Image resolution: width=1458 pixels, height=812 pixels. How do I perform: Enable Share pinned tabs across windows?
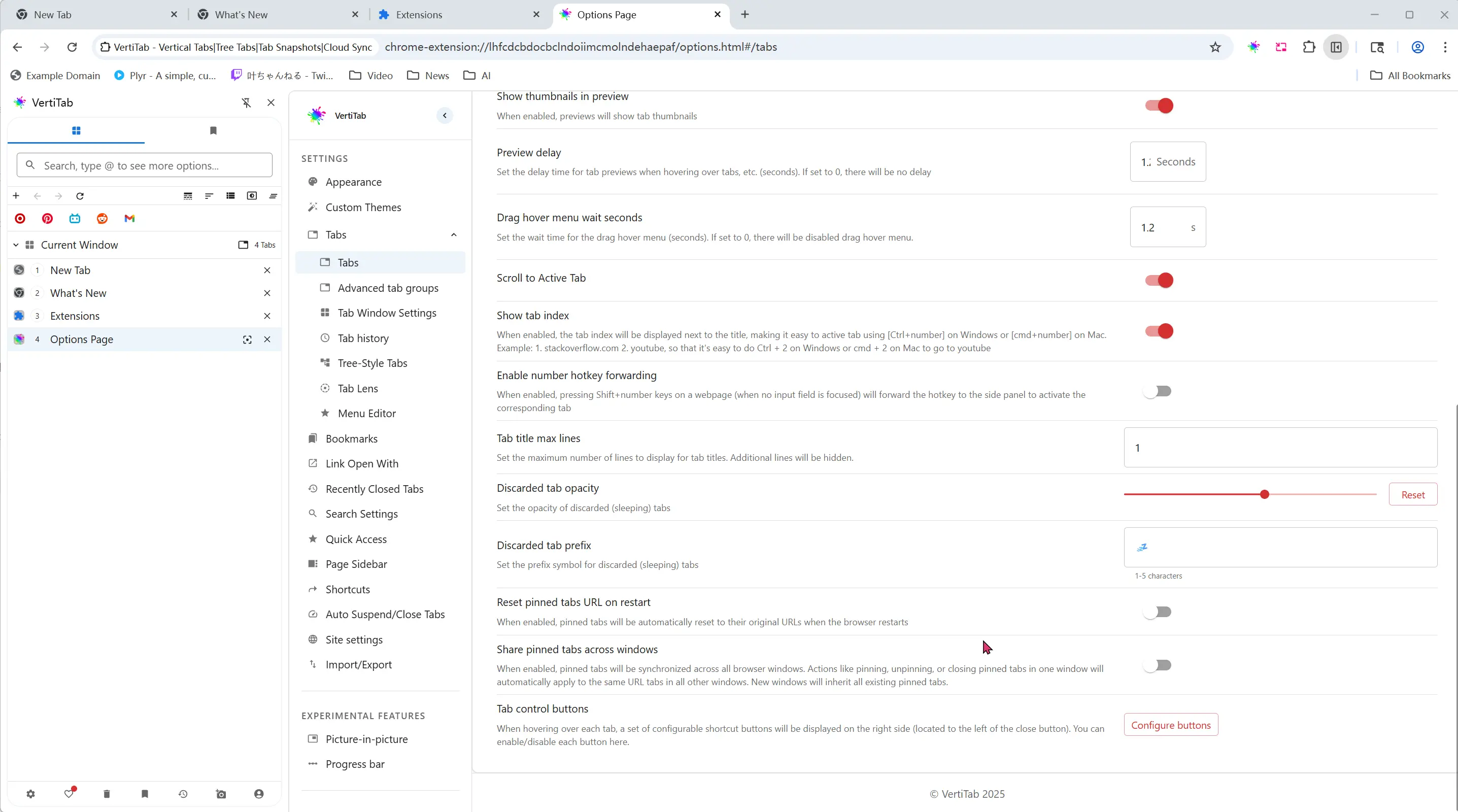(x=1158, y=665)
